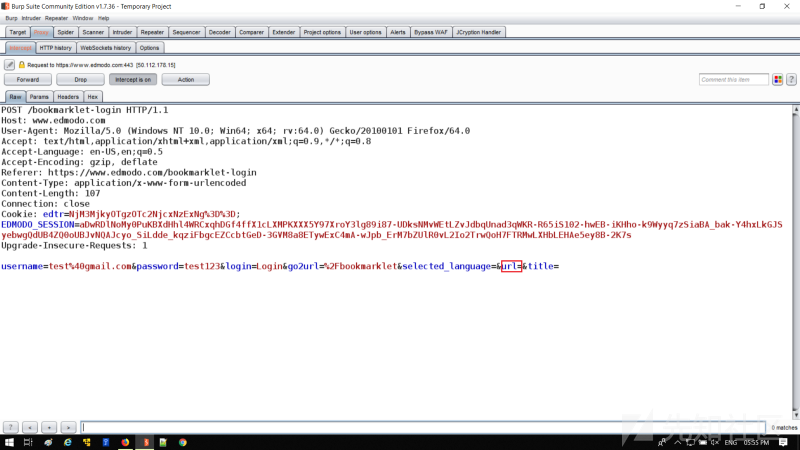
Task: Switch to the Spider tab
Action: click(x=65, y=32)
